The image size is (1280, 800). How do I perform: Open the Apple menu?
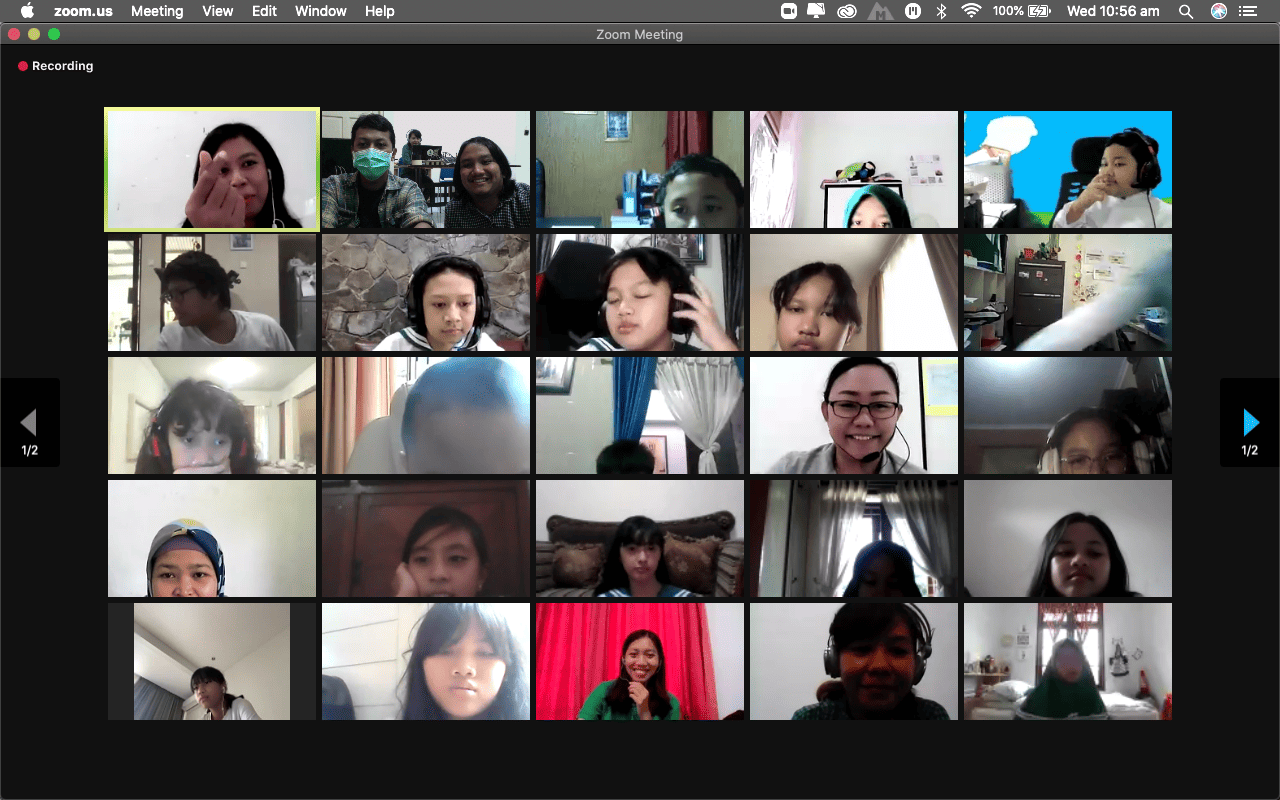27,11
